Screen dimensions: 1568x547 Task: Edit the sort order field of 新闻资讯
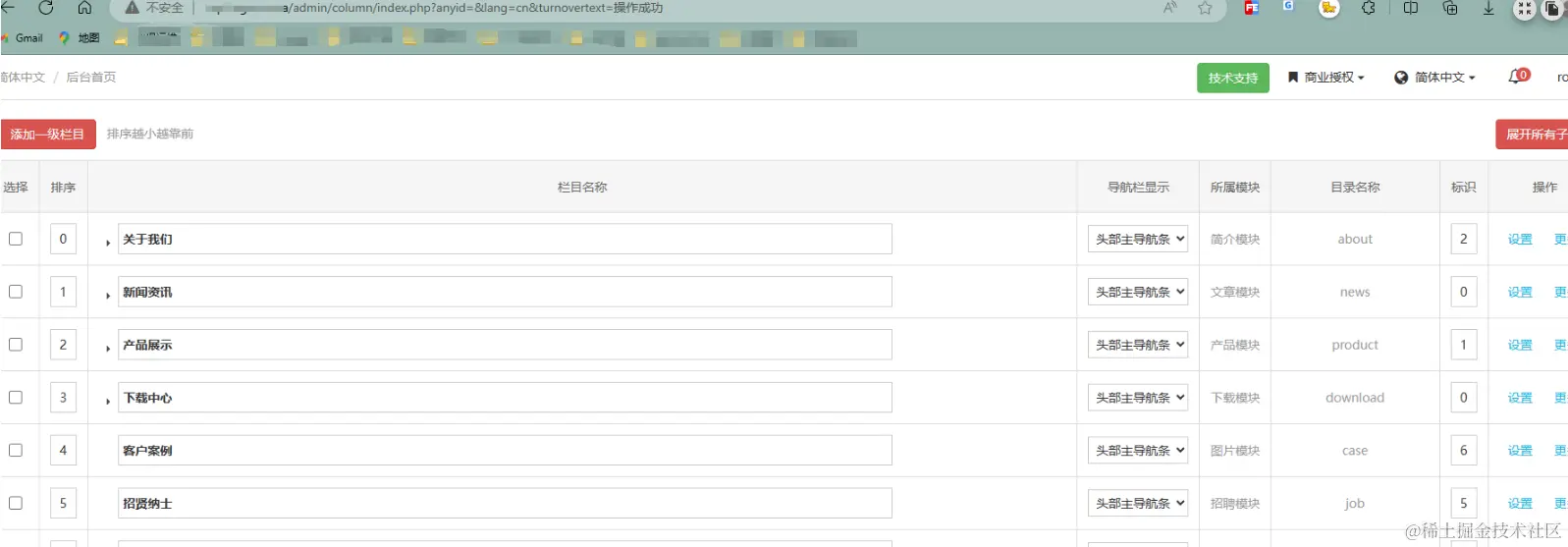pyautogui.click(x=63, y=292)
